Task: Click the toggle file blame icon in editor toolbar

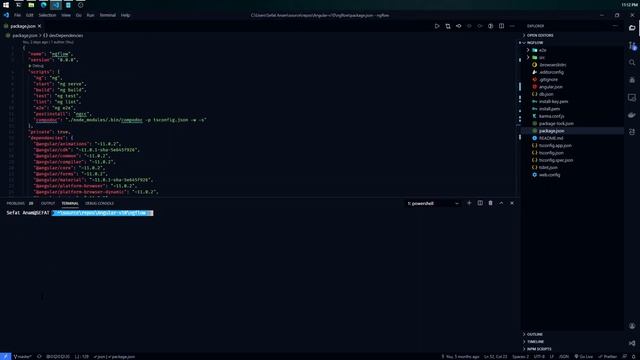Action: [x=490, y=26]
